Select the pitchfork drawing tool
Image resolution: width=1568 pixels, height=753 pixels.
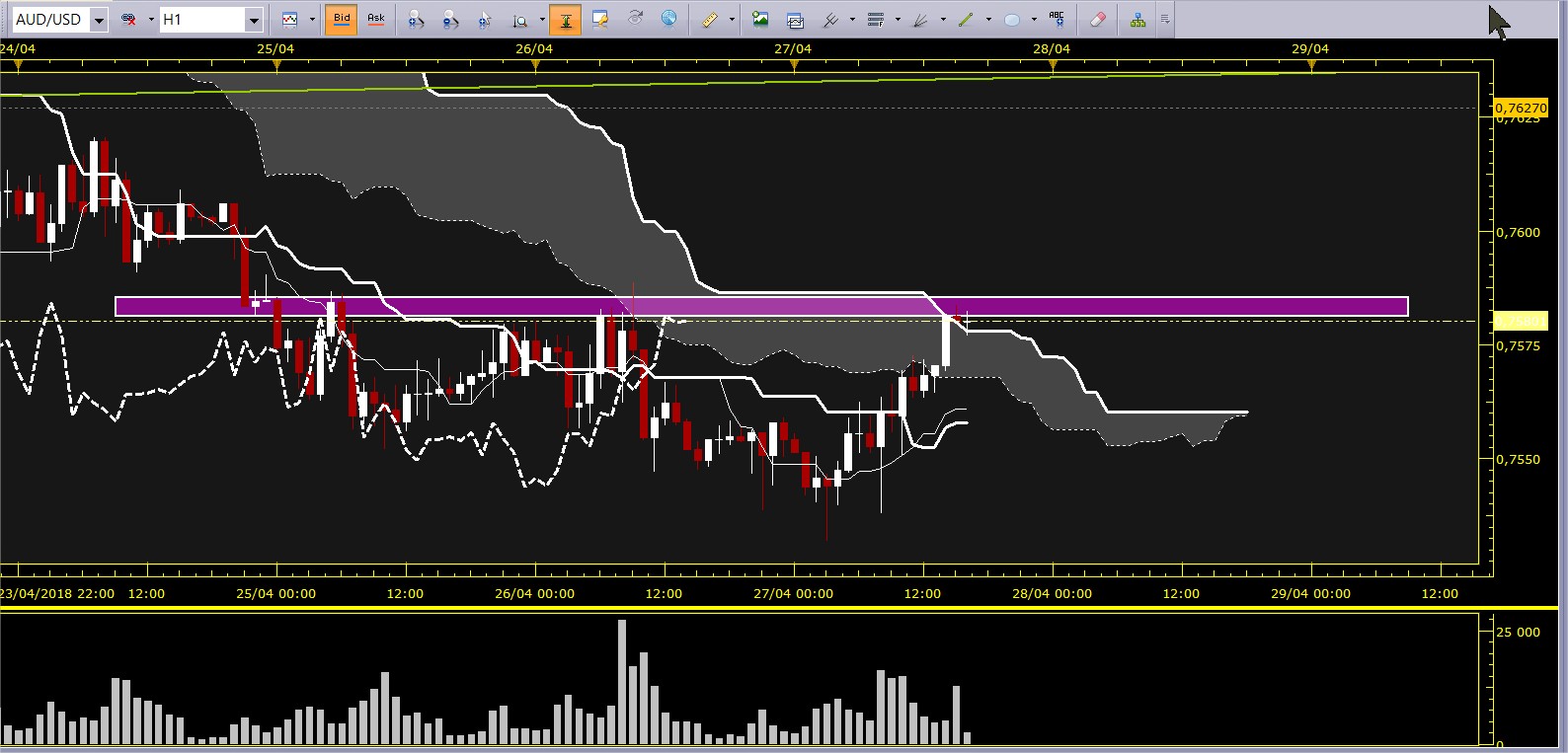pyautogui.click(x=830, y=19)
